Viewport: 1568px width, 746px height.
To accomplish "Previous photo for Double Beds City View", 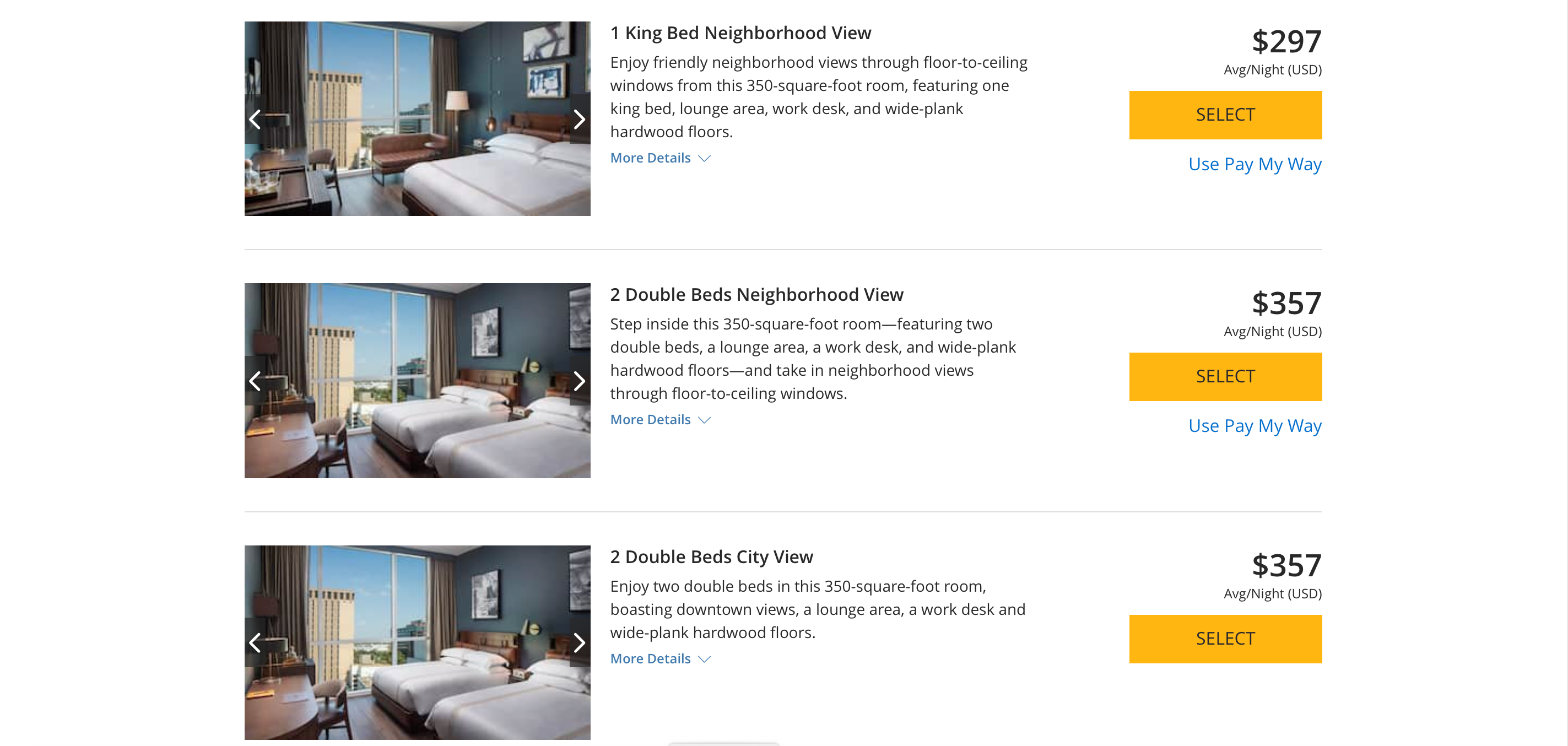I will (255, 642).
